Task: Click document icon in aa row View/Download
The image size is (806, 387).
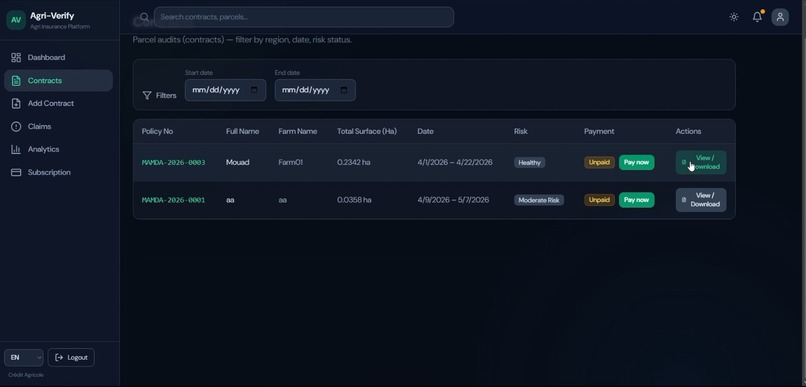Action: (684, 199)
